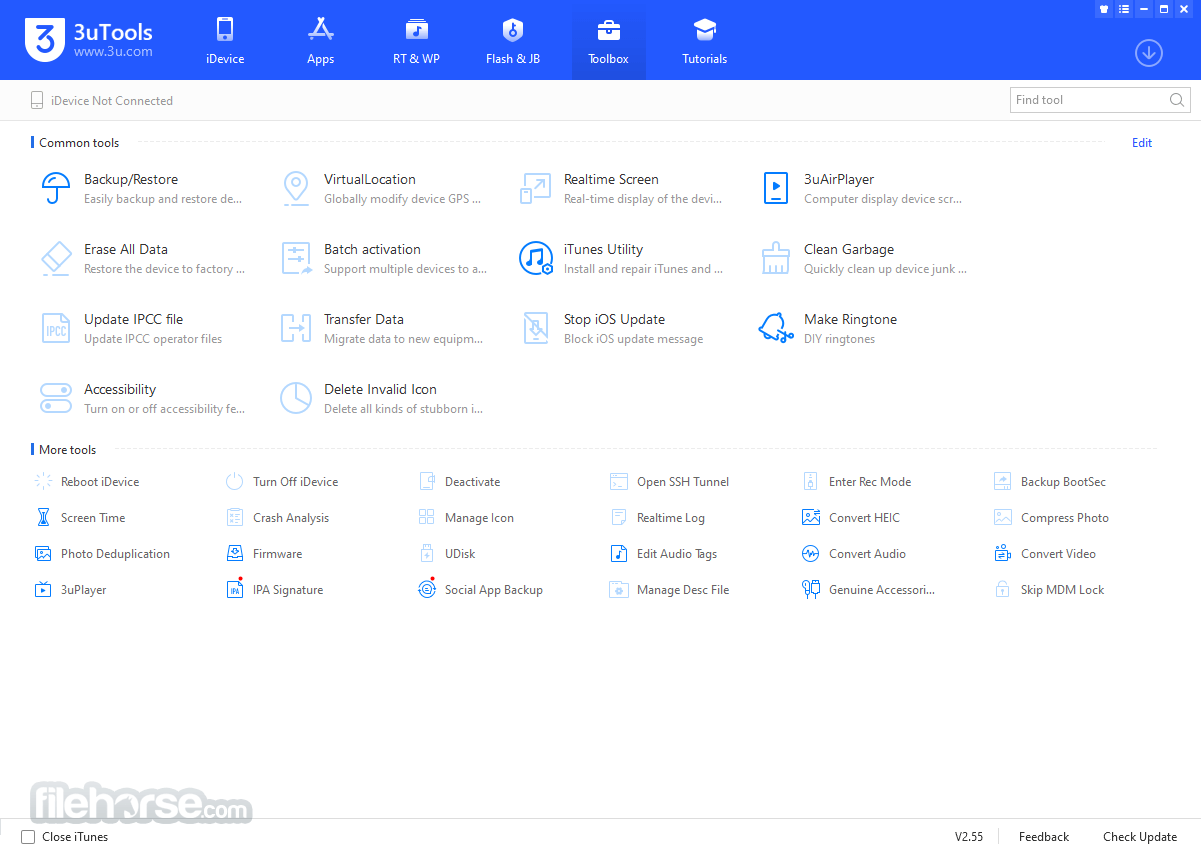The width and height of the screenshot is (1201, 854).
Task: Click the search magnifier icon
Action: [1178, 100]
